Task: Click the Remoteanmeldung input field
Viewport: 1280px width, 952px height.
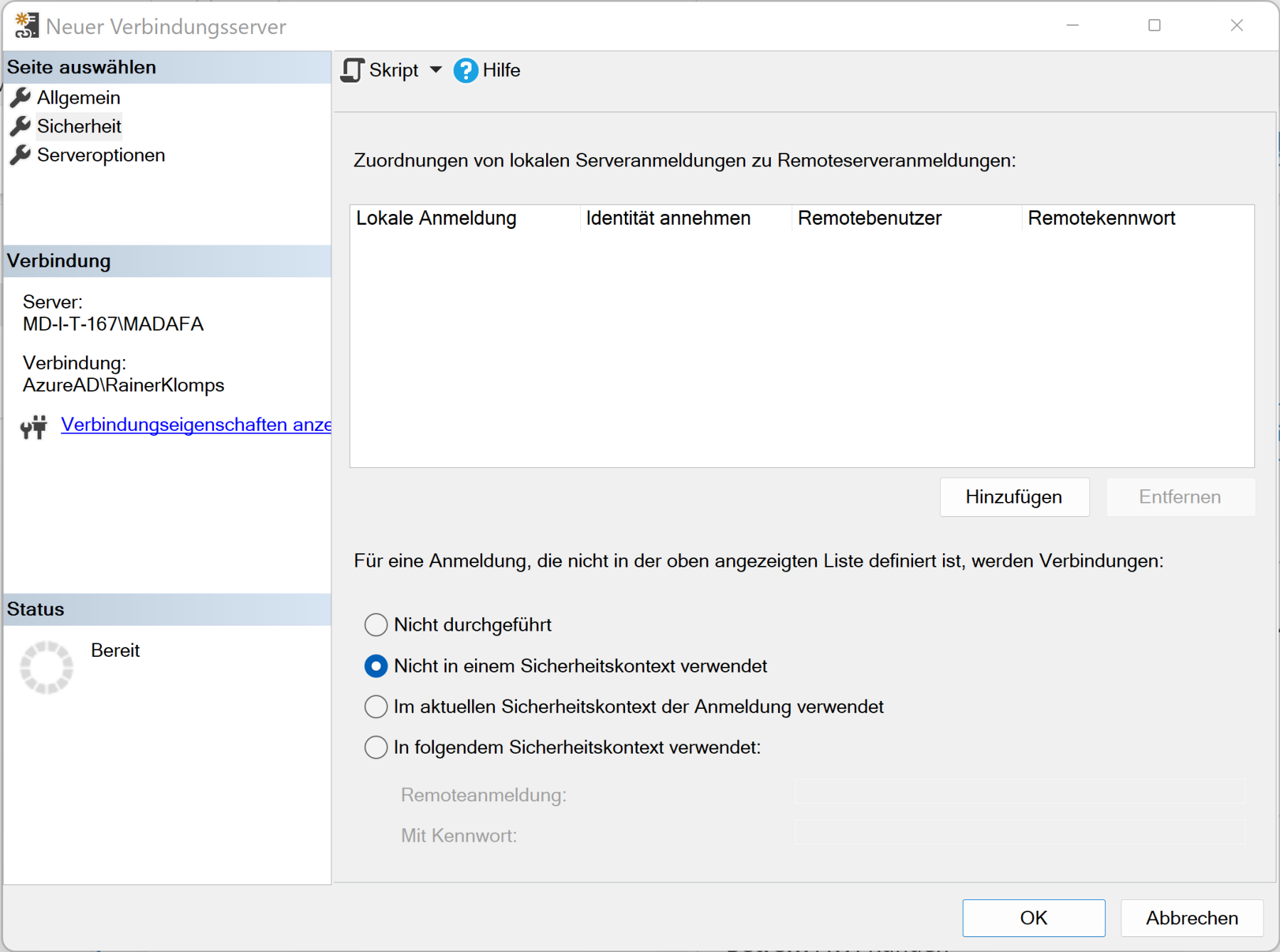Action: 1020,792
